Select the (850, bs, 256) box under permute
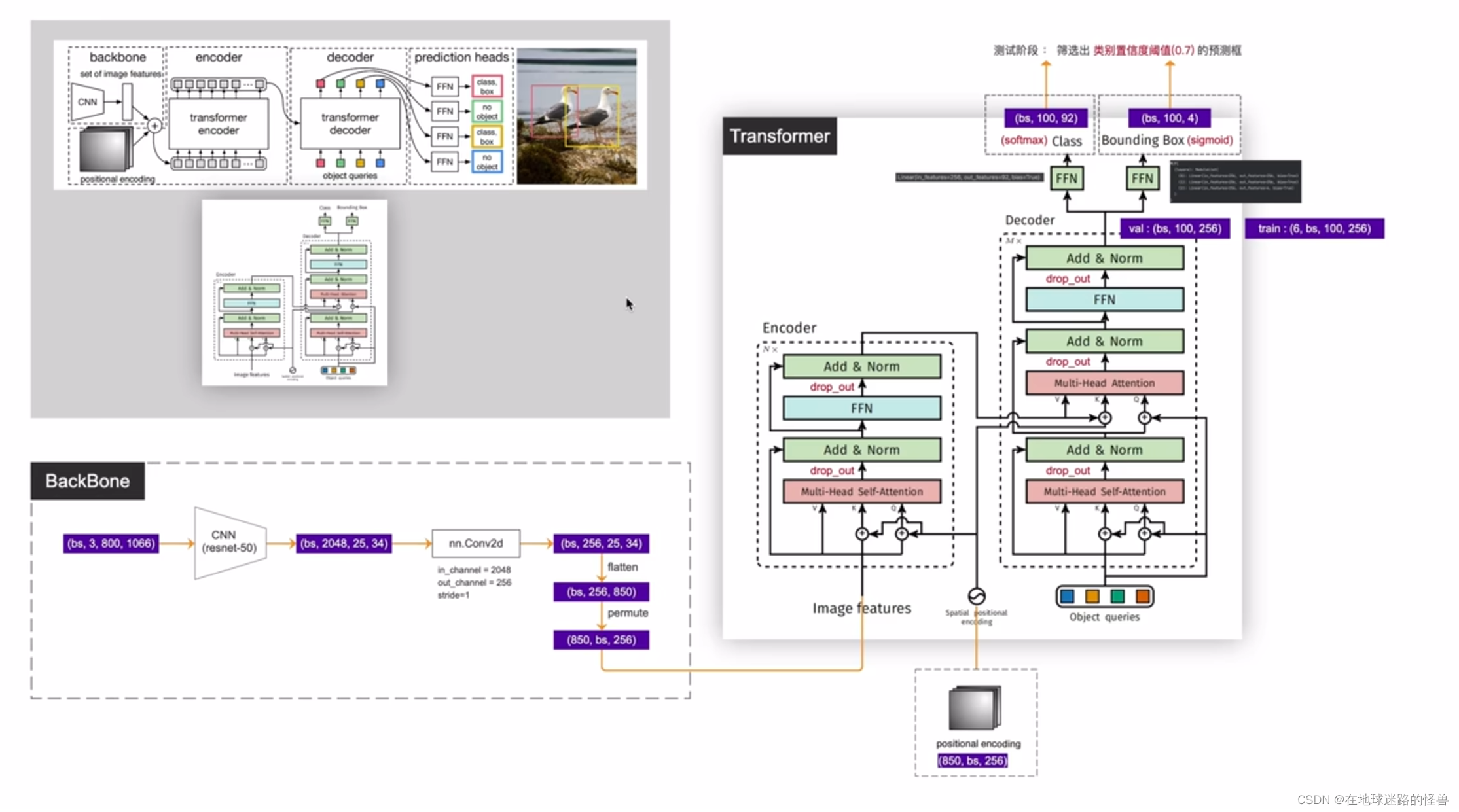Image resolution: width=1459 pixels, height=812 pixels. click(x=601, y=639)
